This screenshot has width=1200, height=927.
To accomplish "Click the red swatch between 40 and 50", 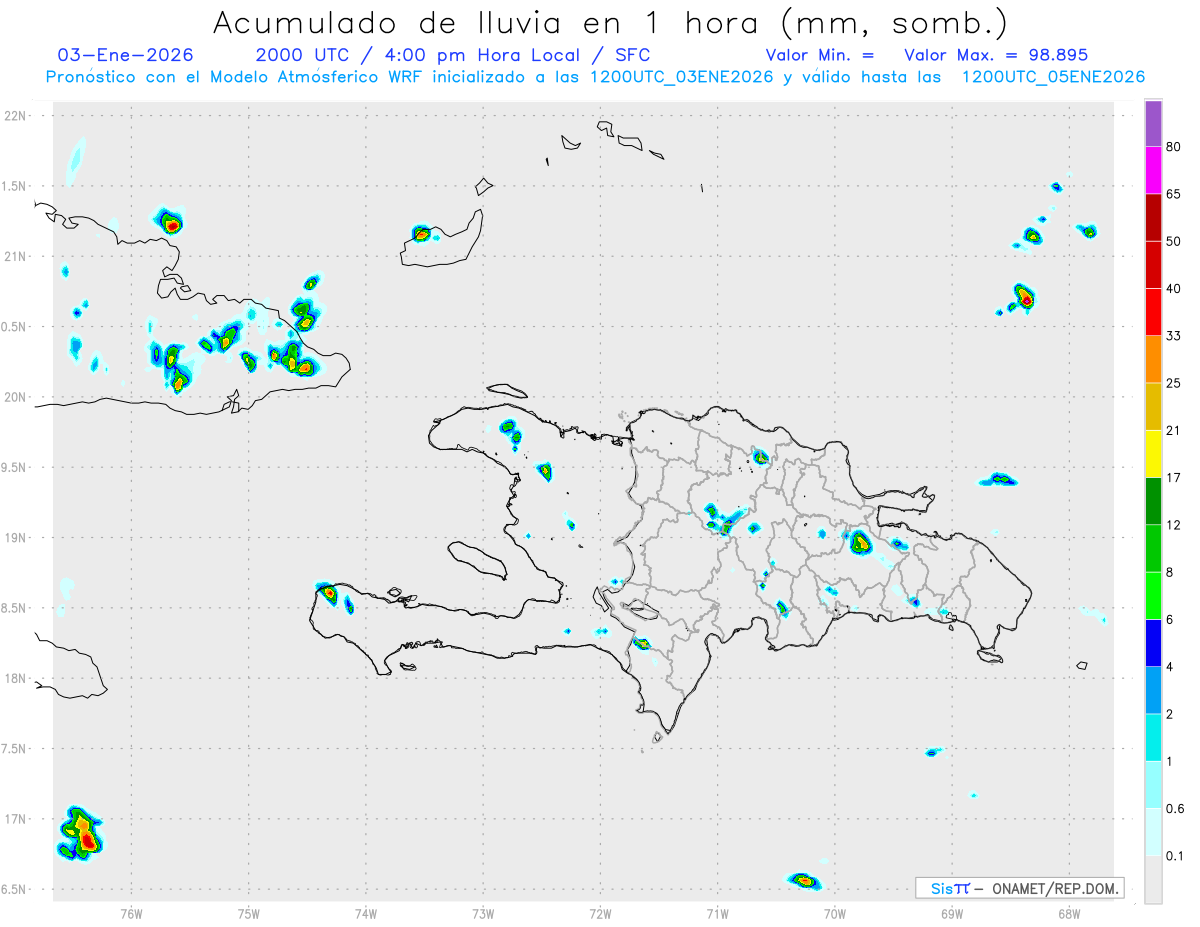I will pyautogui.click(x=1153, y=265).
